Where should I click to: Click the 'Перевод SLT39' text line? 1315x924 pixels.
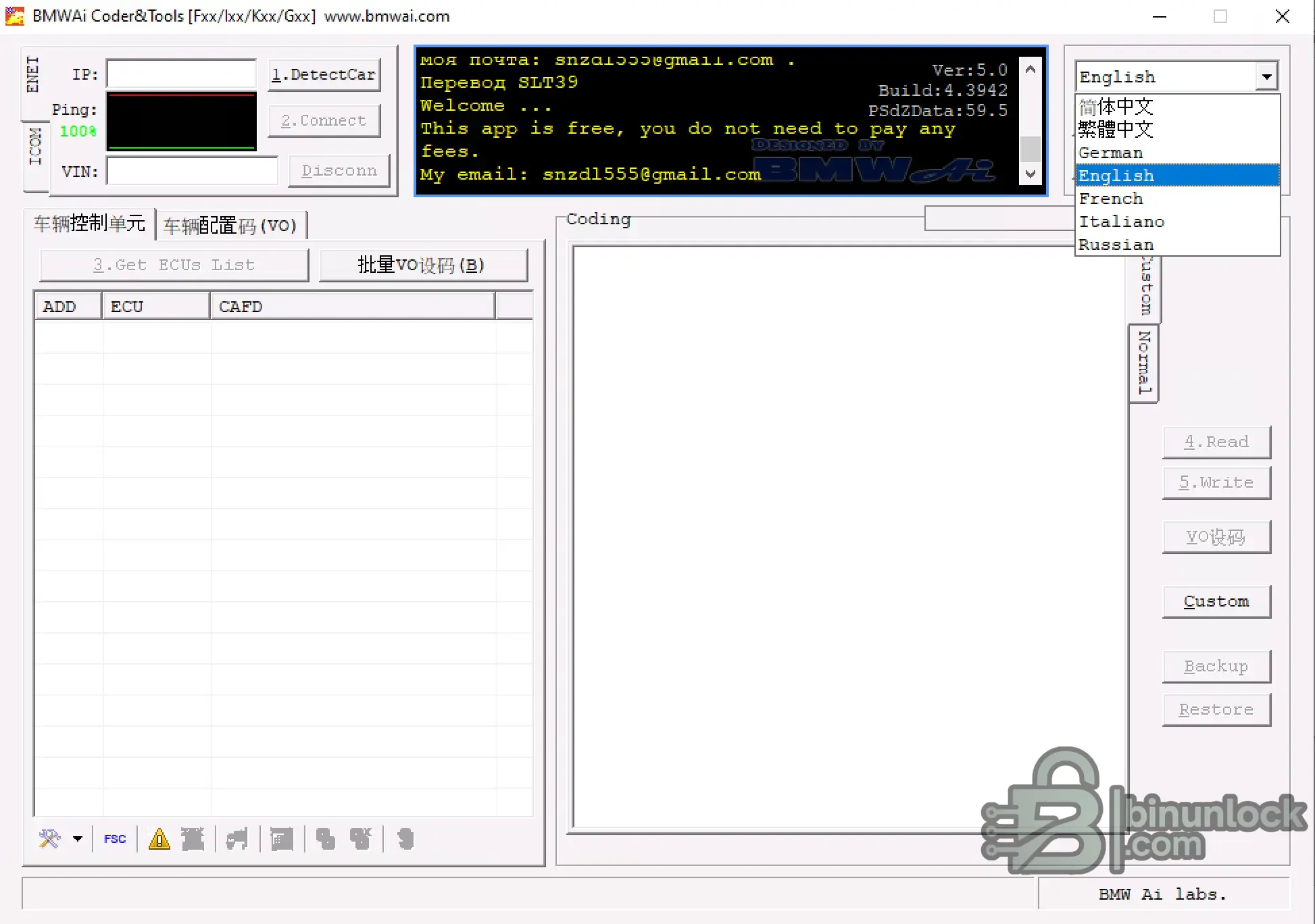(499, 82)
